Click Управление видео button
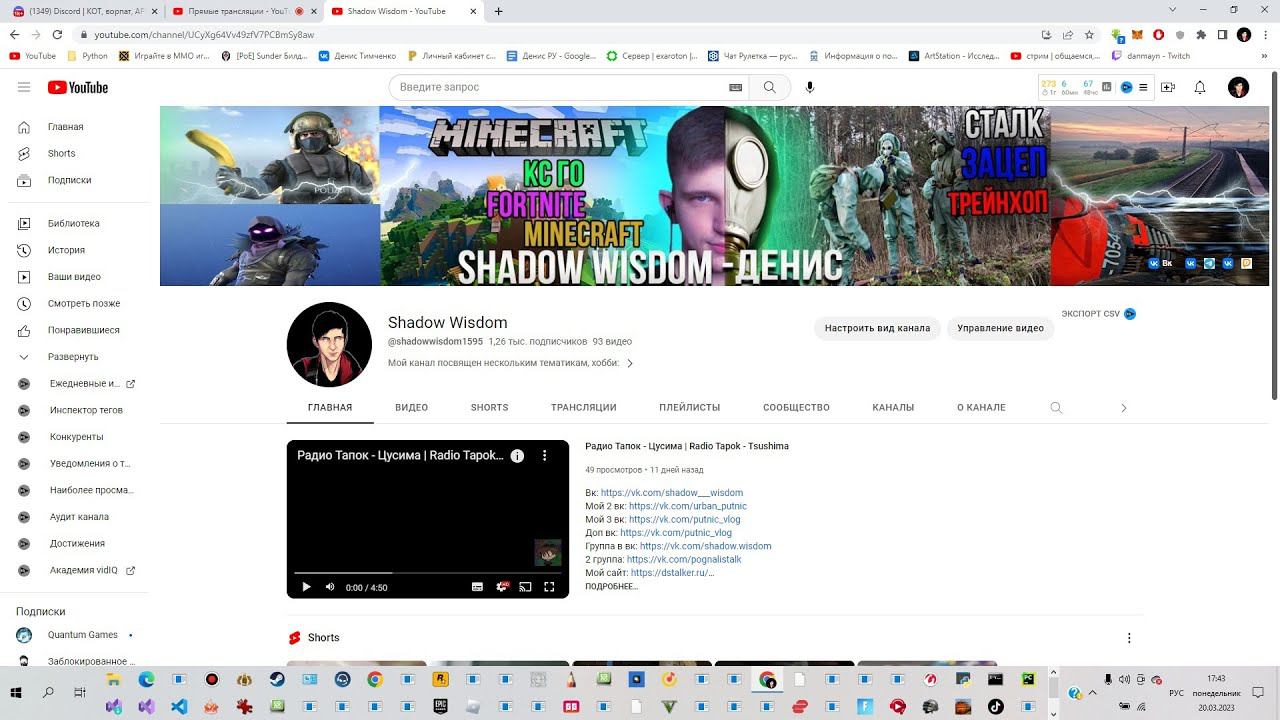1280x720 pixels. [1000, 328]
